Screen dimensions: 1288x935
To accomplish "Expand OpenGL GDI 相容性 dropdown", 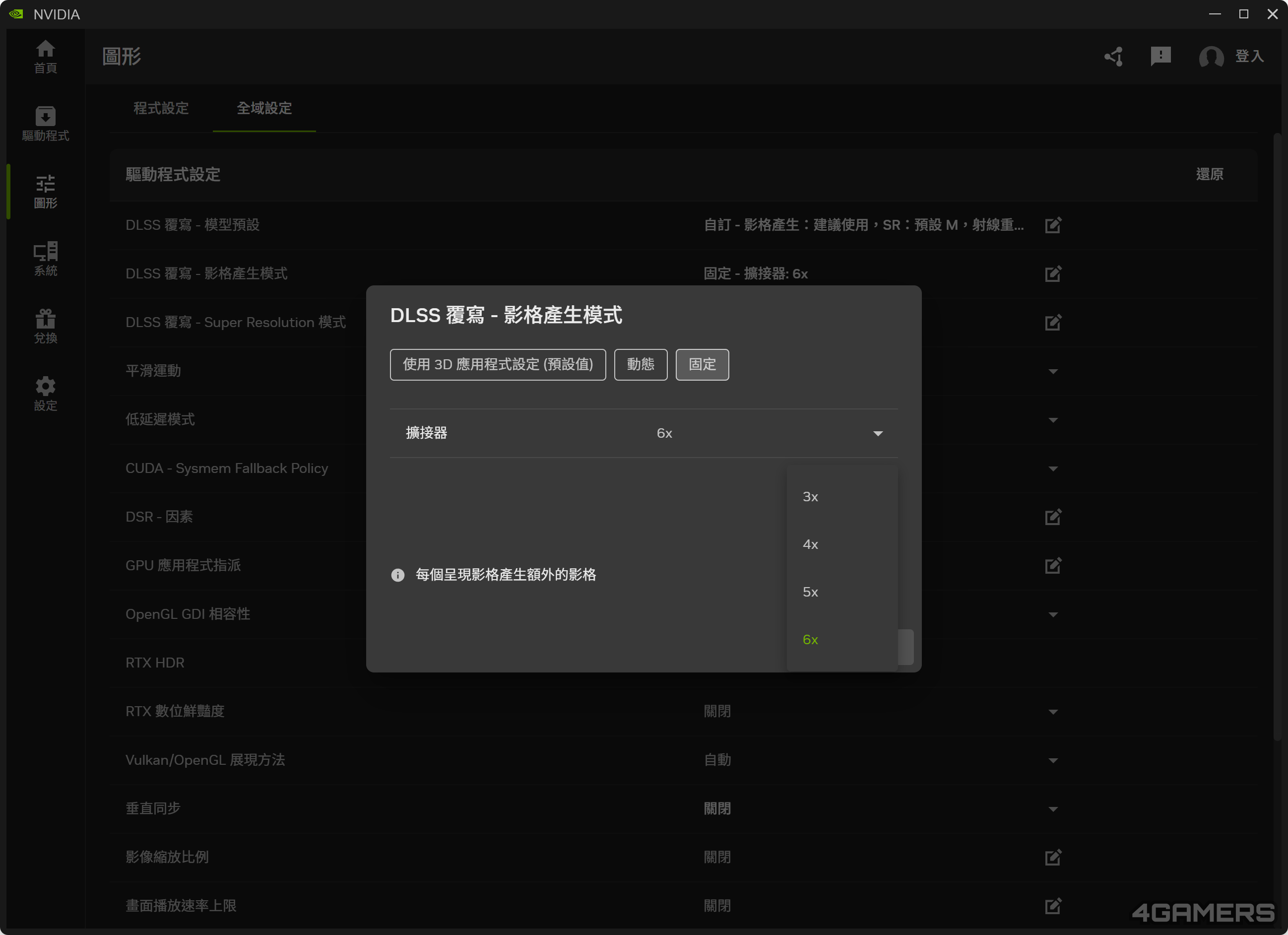I will pos(1053,614).
